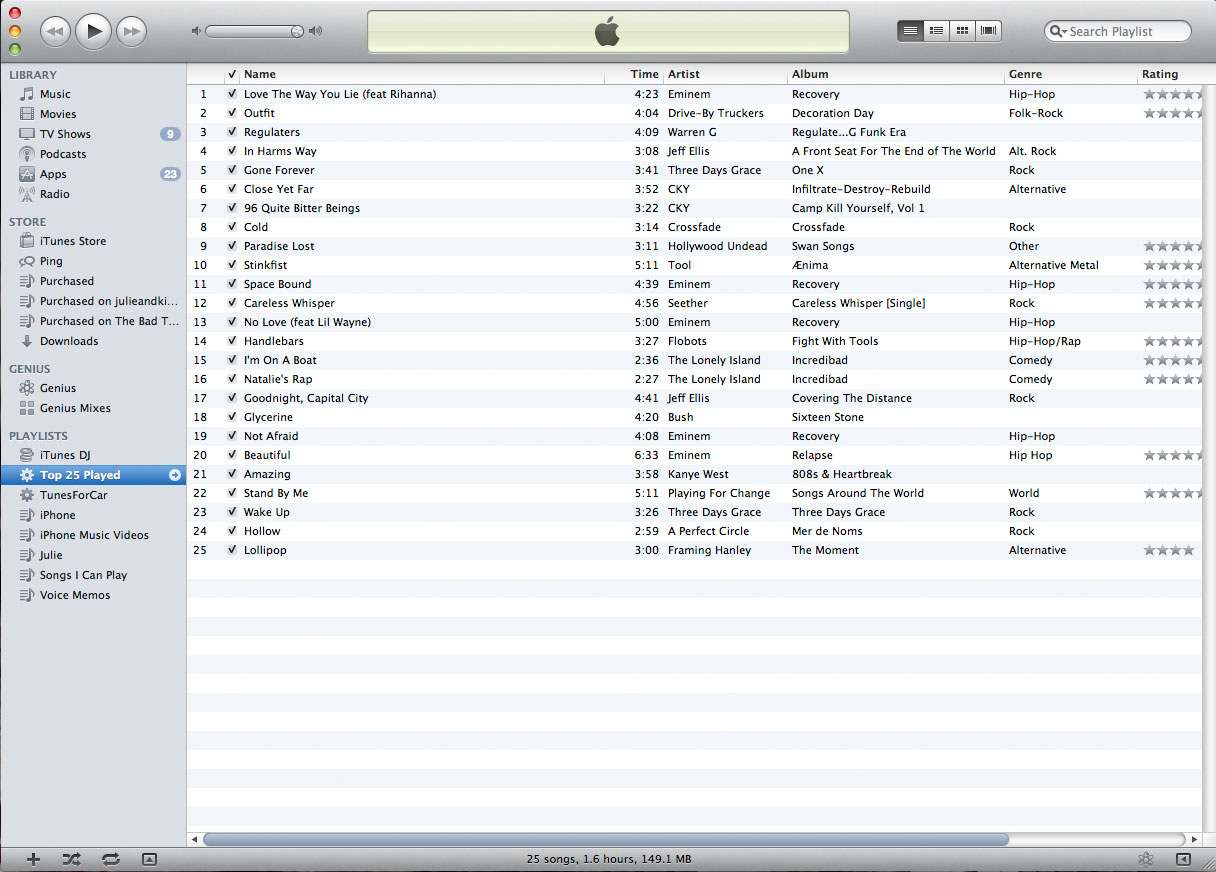The image size is (1216, 872).
Task: Click the scroll left arrow
Action: [195, 839]
